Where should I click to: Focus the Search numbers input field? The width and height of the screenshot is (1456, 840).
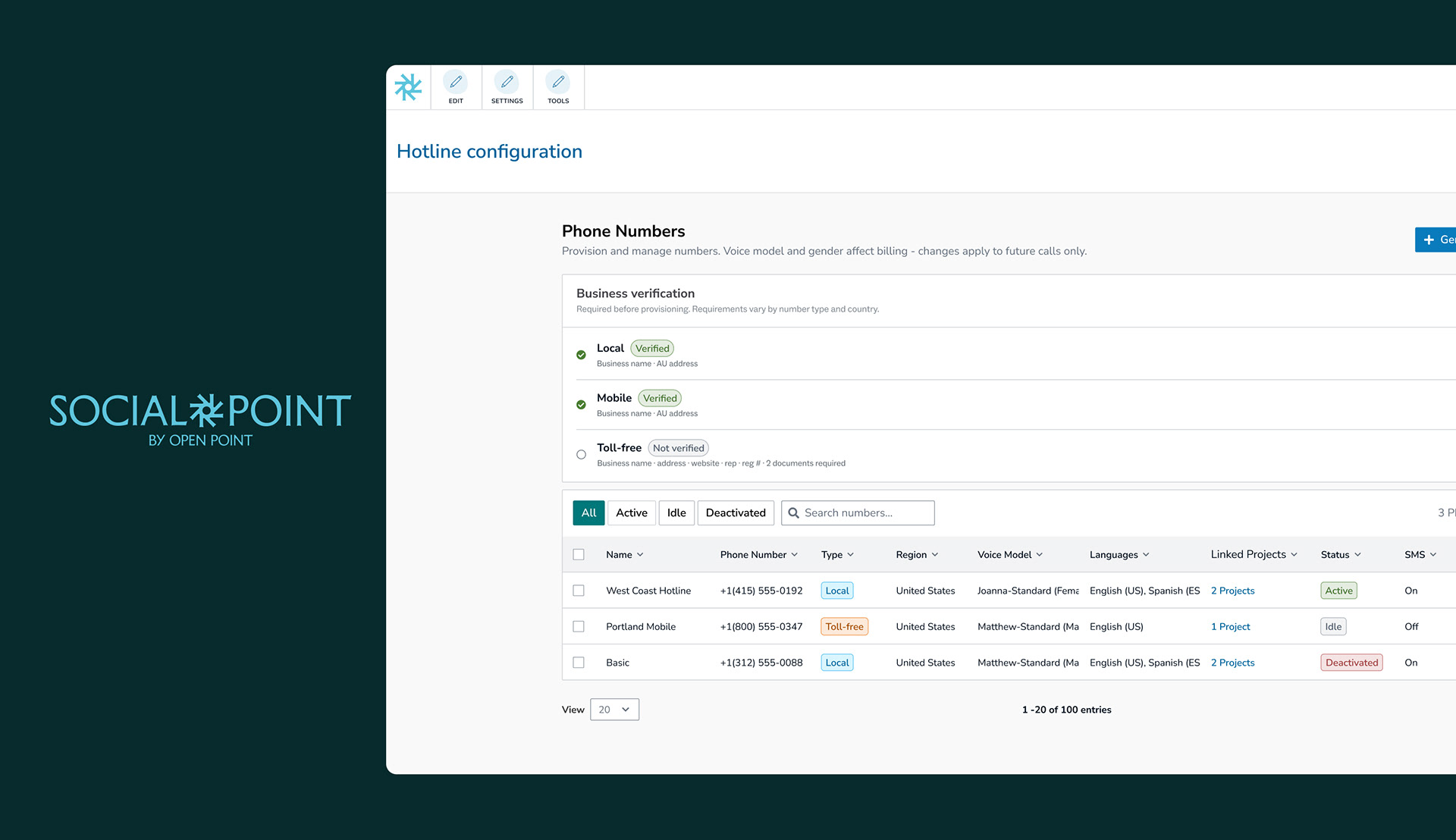pyautogui.click(x=864, y=513)
